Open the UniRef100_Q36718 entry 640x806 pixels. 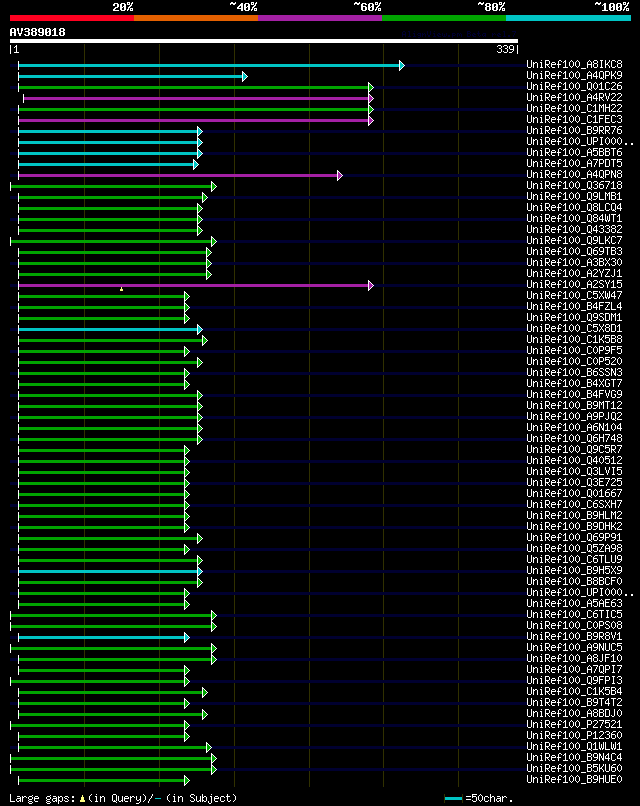(574, 186)
